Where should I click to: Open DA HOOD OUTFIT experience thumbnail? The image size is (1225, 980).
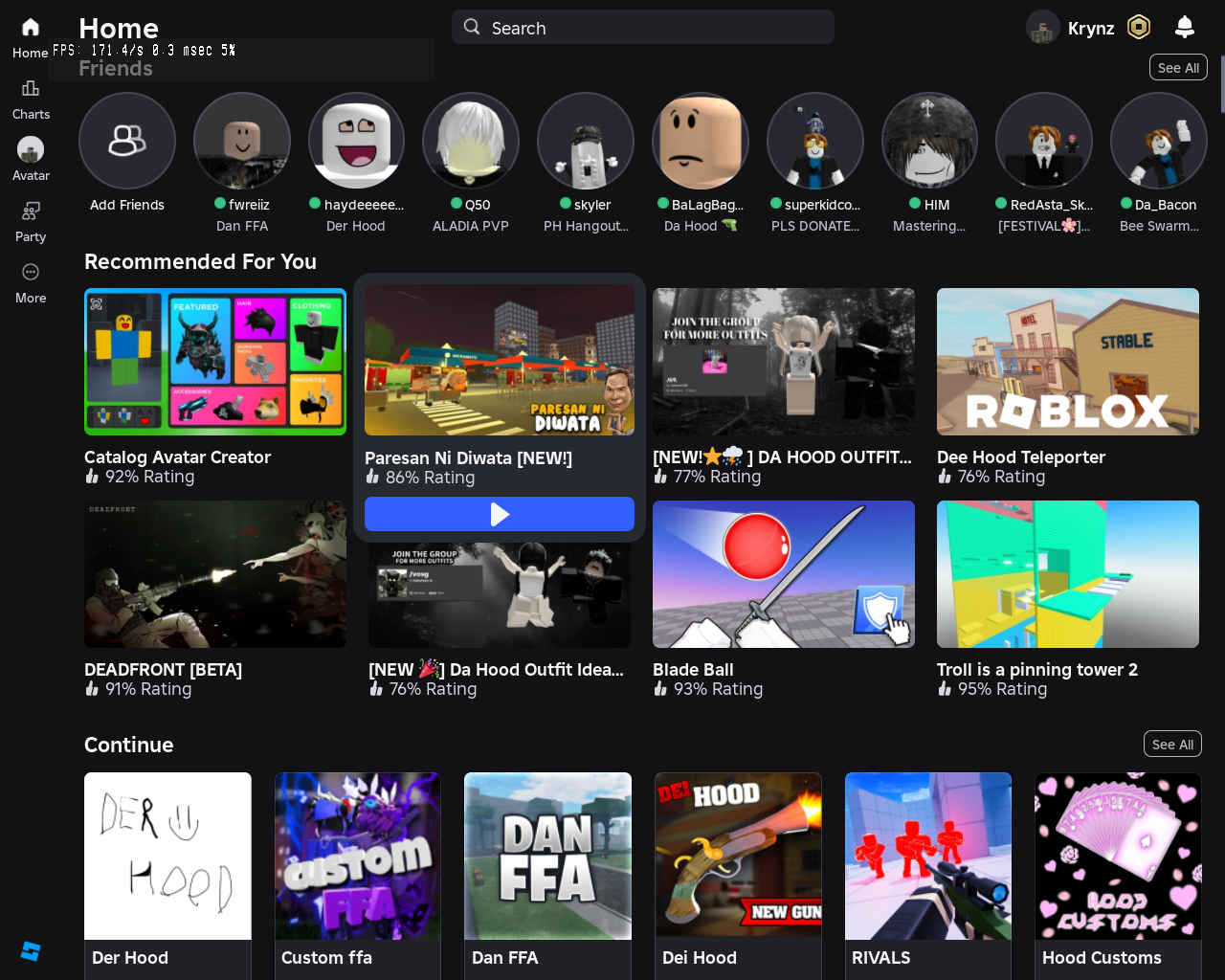(x=784, y=362)
